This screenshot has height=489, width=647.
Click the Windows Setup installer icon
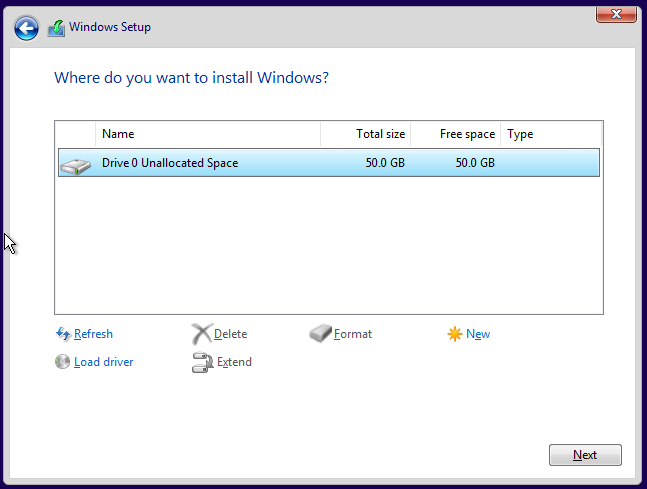pyautogui.click(x=56, y=28)
